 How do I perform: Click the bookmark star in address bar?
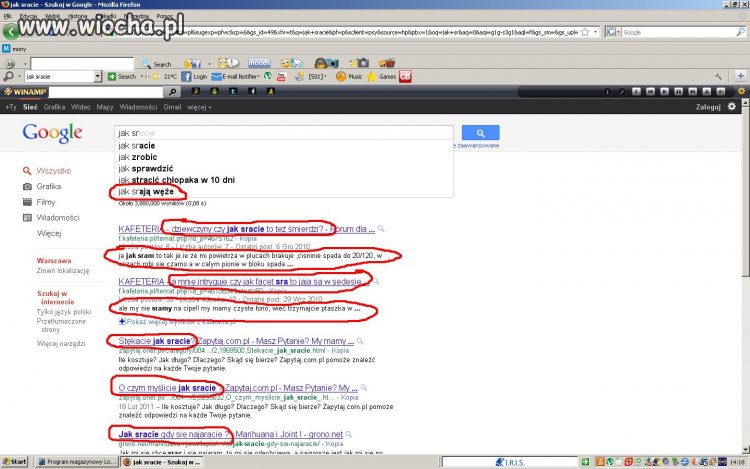585,32
